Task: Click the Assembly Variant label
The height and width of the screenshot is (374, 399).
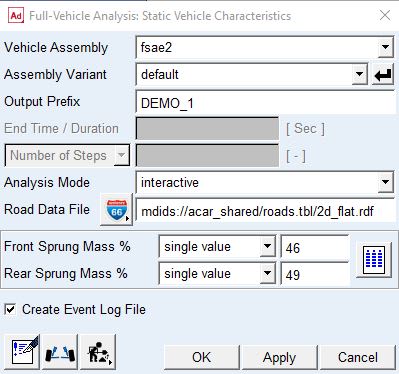Action: click(55, 74)
